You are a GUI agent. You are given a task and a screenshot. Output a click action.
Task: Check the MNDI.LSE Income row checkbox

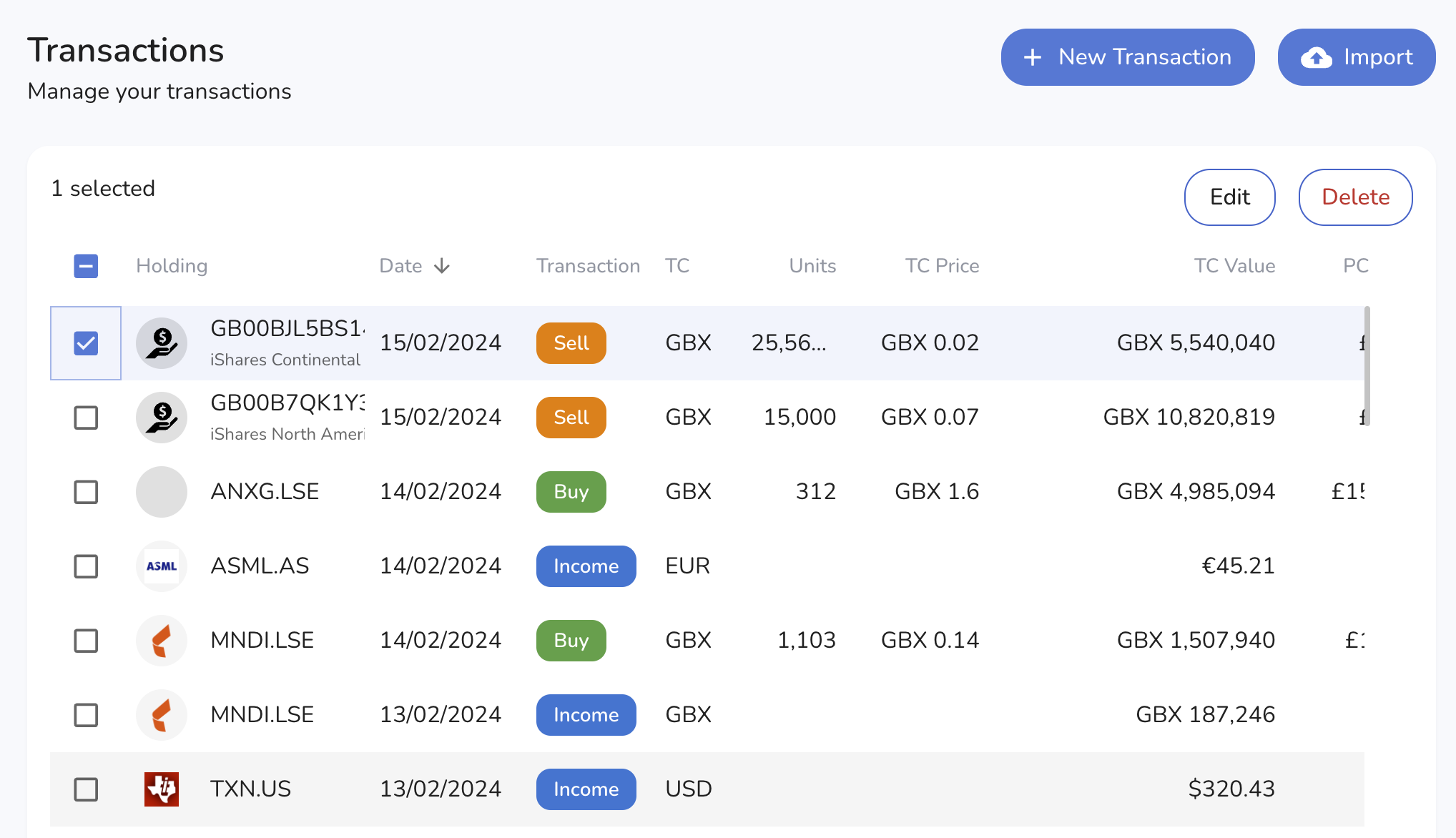click(x=86, y=715)
